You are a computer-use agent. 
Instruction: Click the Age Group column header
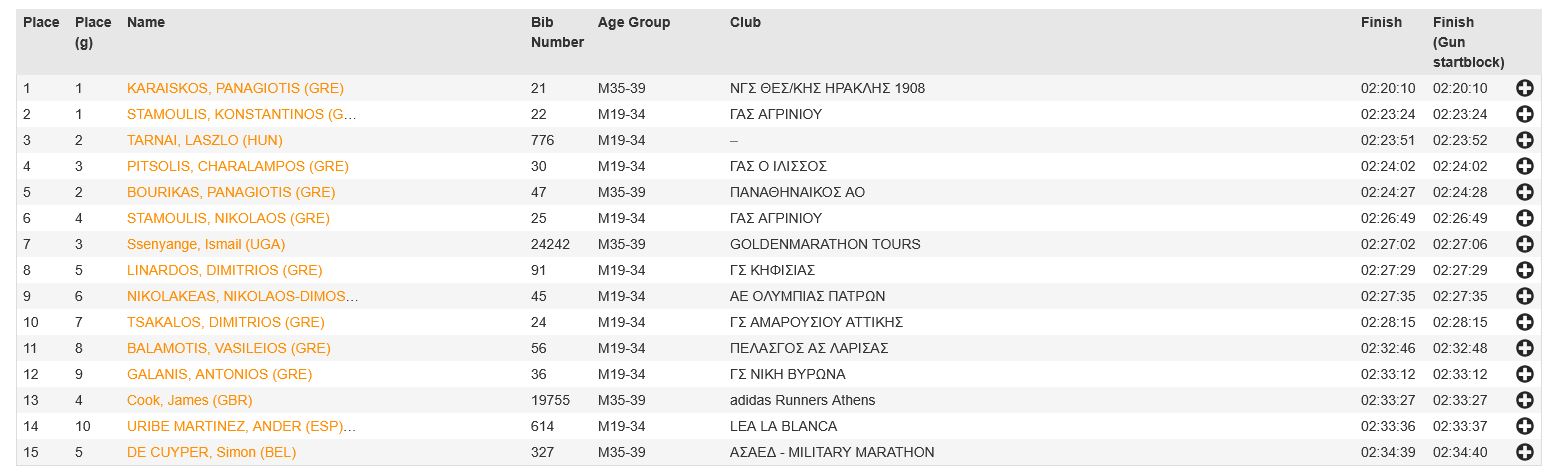click(634, 22)
